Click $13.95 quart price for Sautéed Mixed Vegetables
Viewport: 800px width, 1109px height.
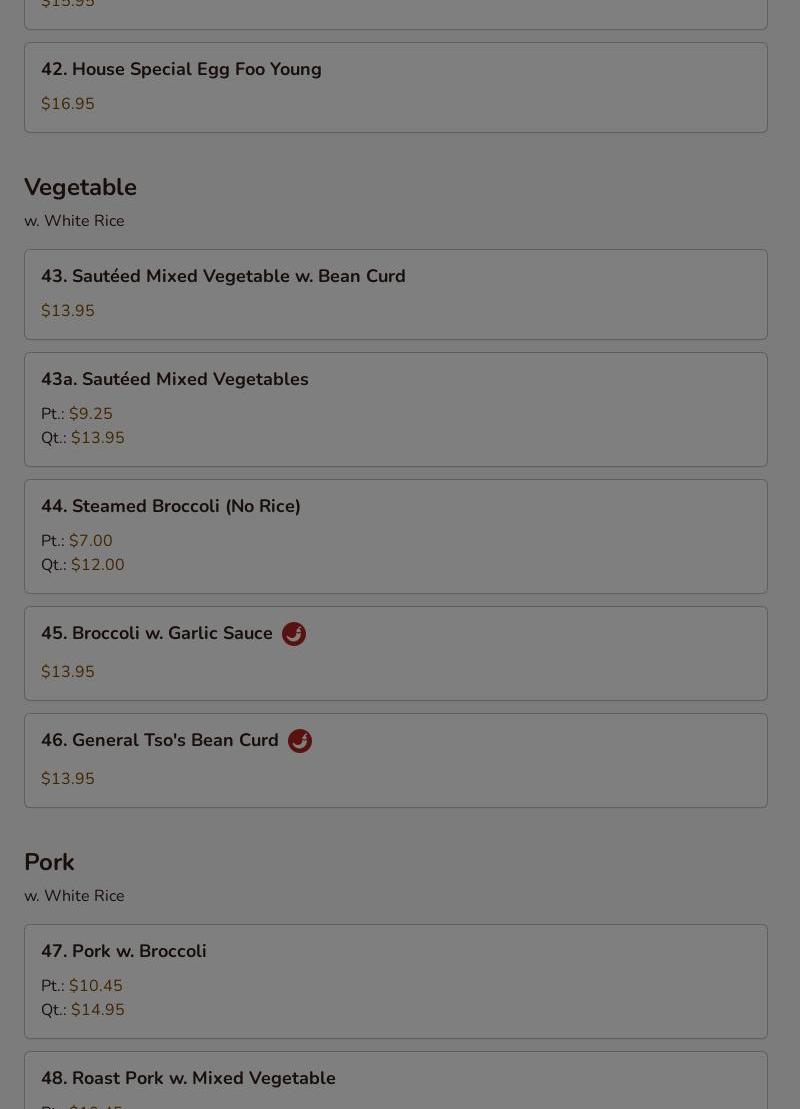point(98,438)
